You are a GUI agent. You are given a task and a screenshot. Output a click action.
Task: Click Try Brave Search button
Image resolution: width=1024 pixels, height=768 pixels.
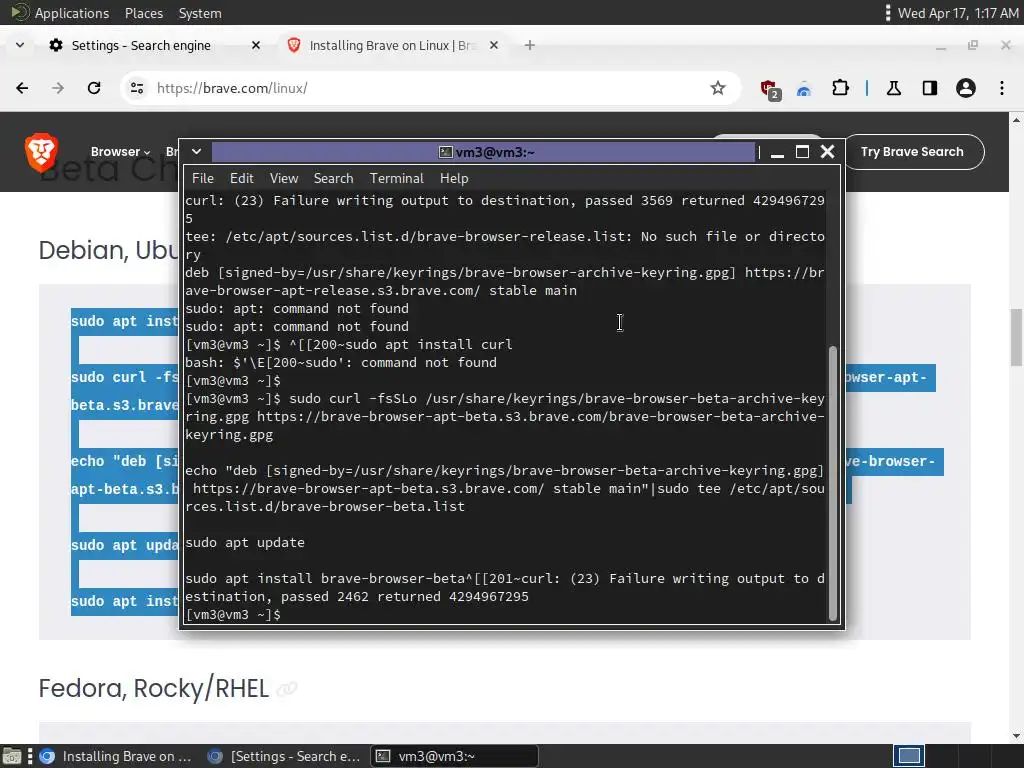(x=912, y=152)
